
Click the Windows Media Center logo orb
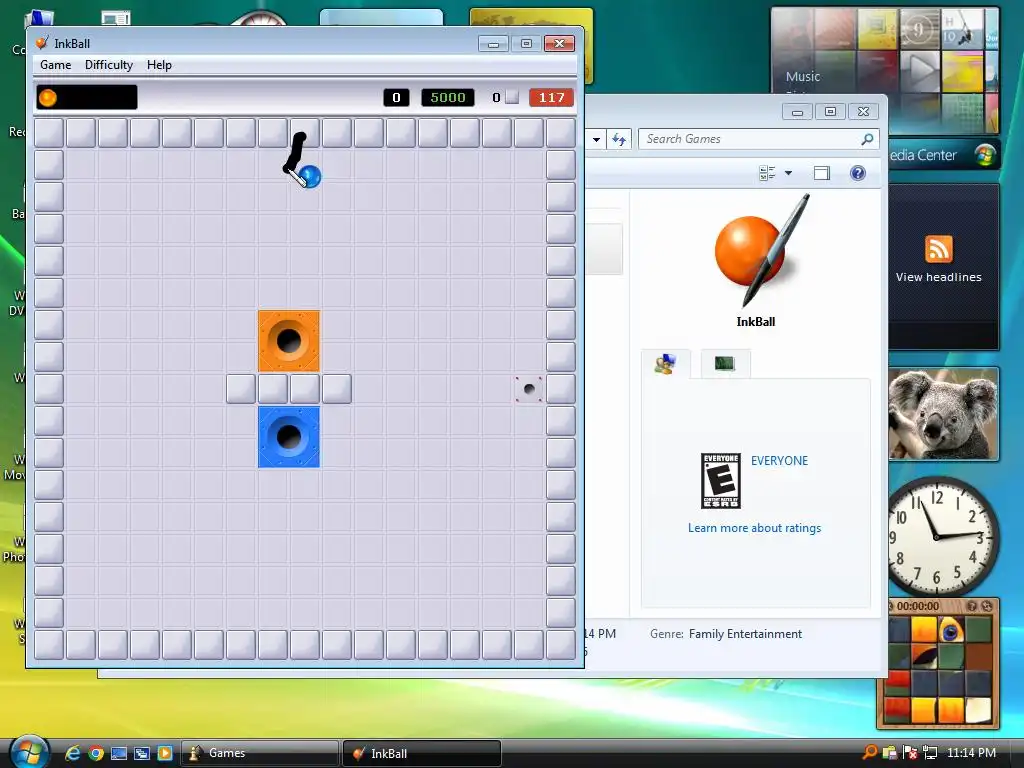(x=985, y=155)
